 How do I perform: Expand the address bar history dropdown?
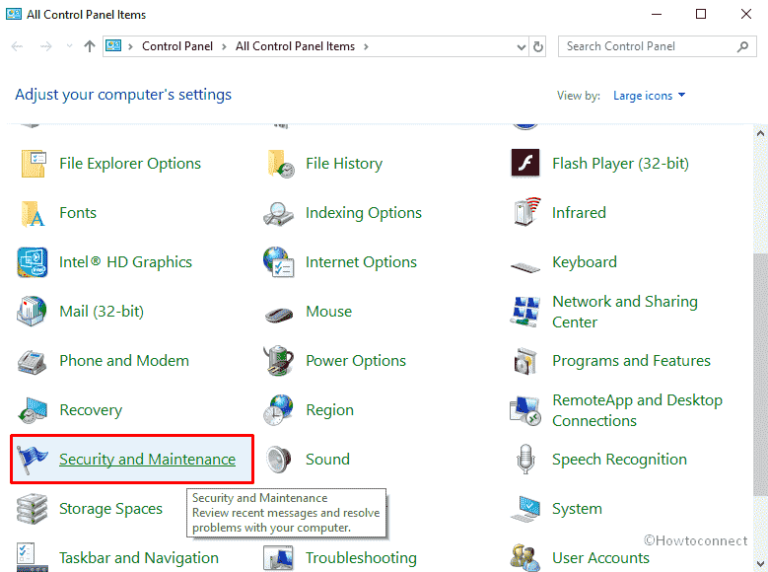click(x=521, y=47)
